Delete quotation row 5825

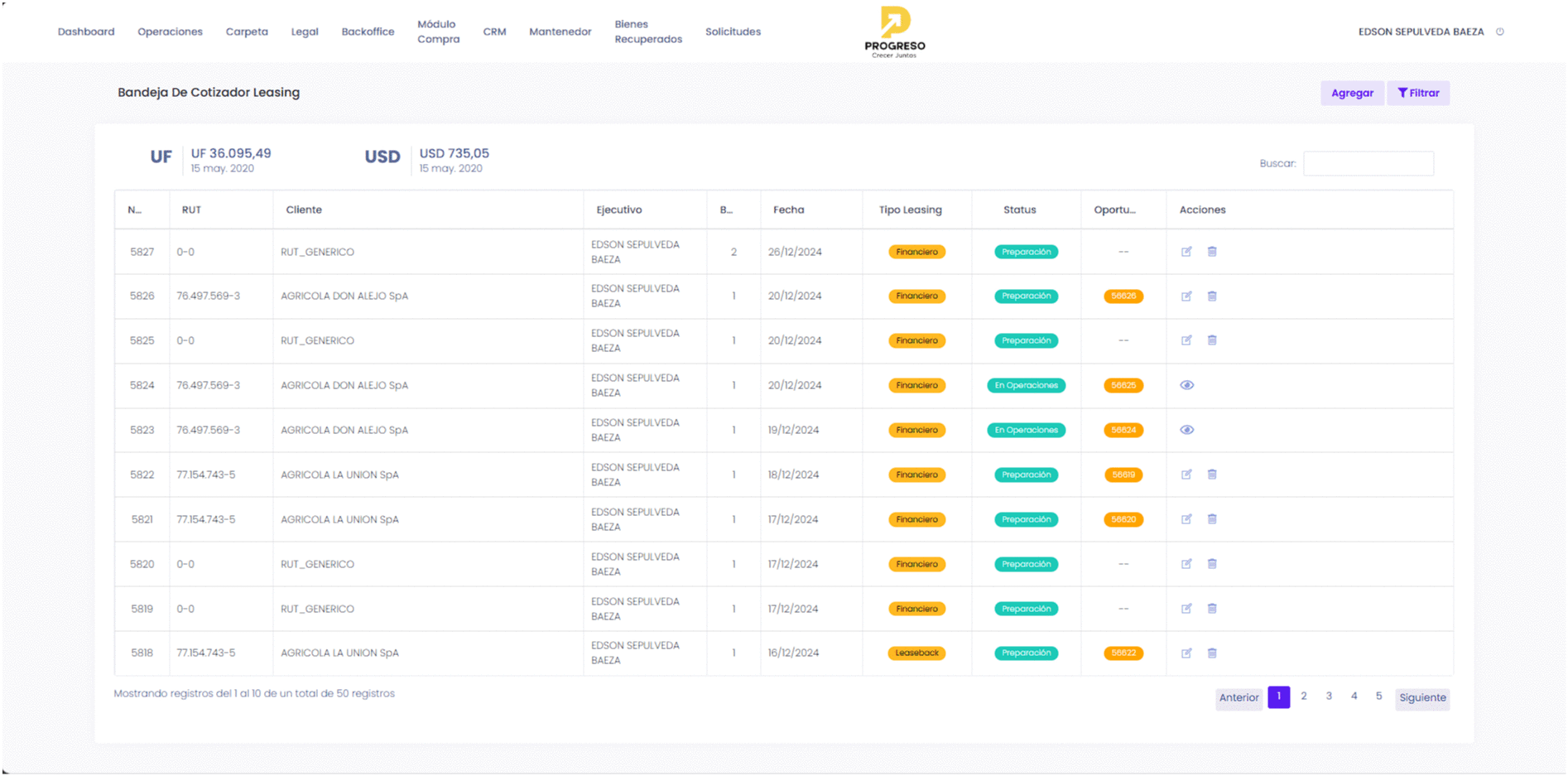point(1212,340)
